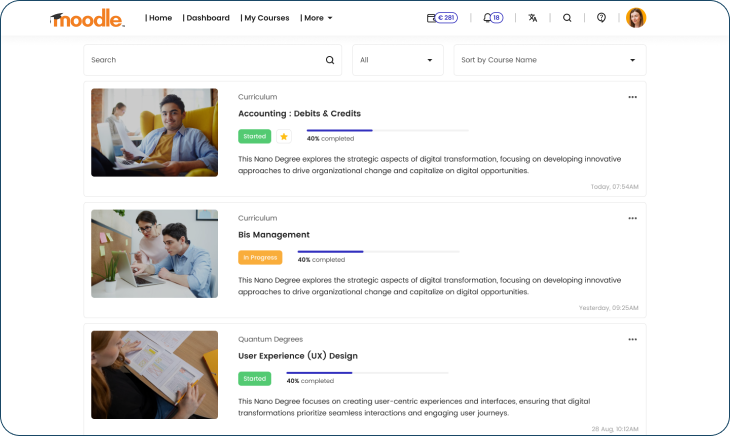The image size is (730, 436).
Task: Click the user profile avatar
Action: (635, 18)
